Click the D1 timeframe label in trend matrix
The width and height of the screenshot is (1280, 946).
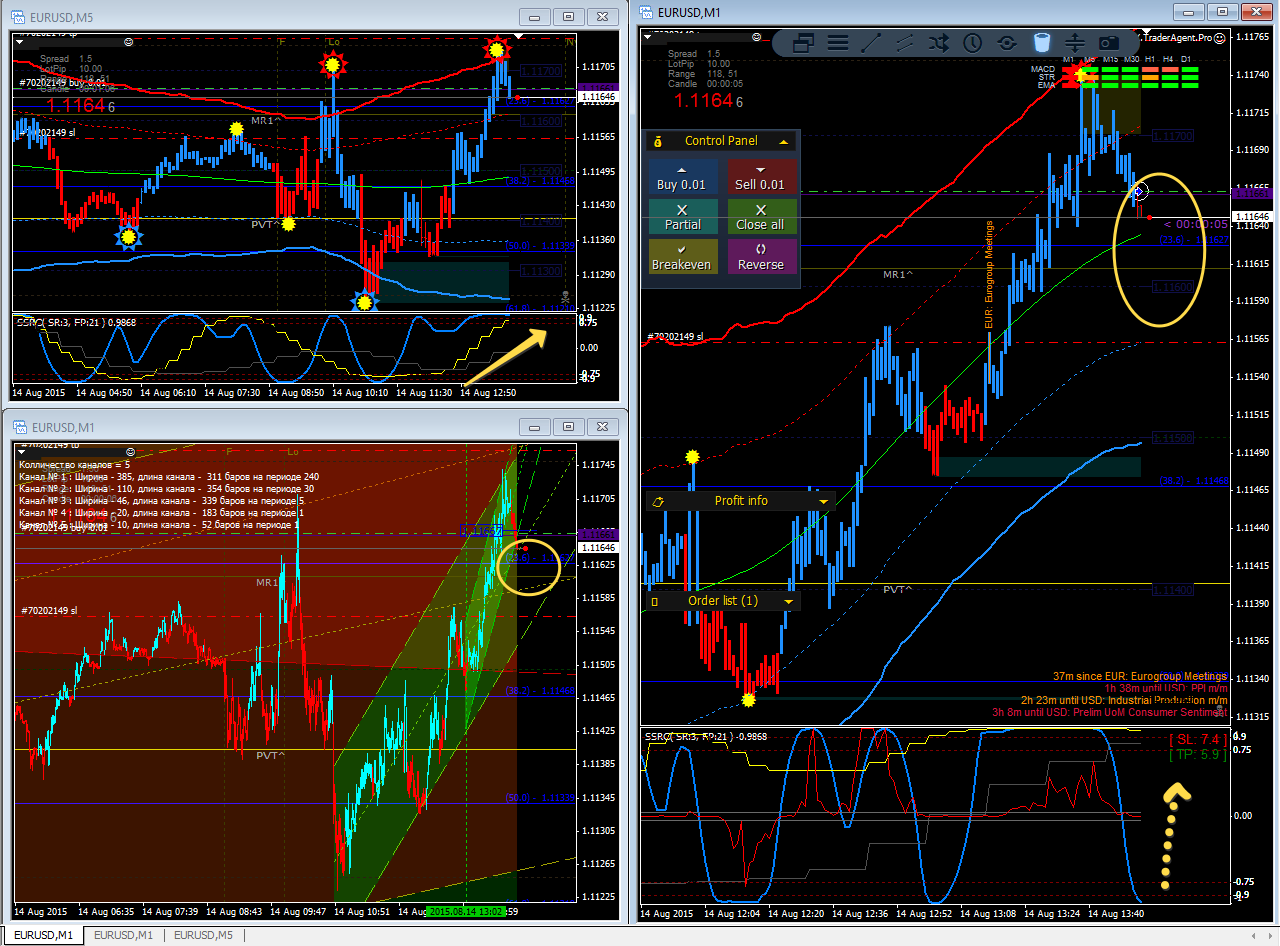[1186, 59]
